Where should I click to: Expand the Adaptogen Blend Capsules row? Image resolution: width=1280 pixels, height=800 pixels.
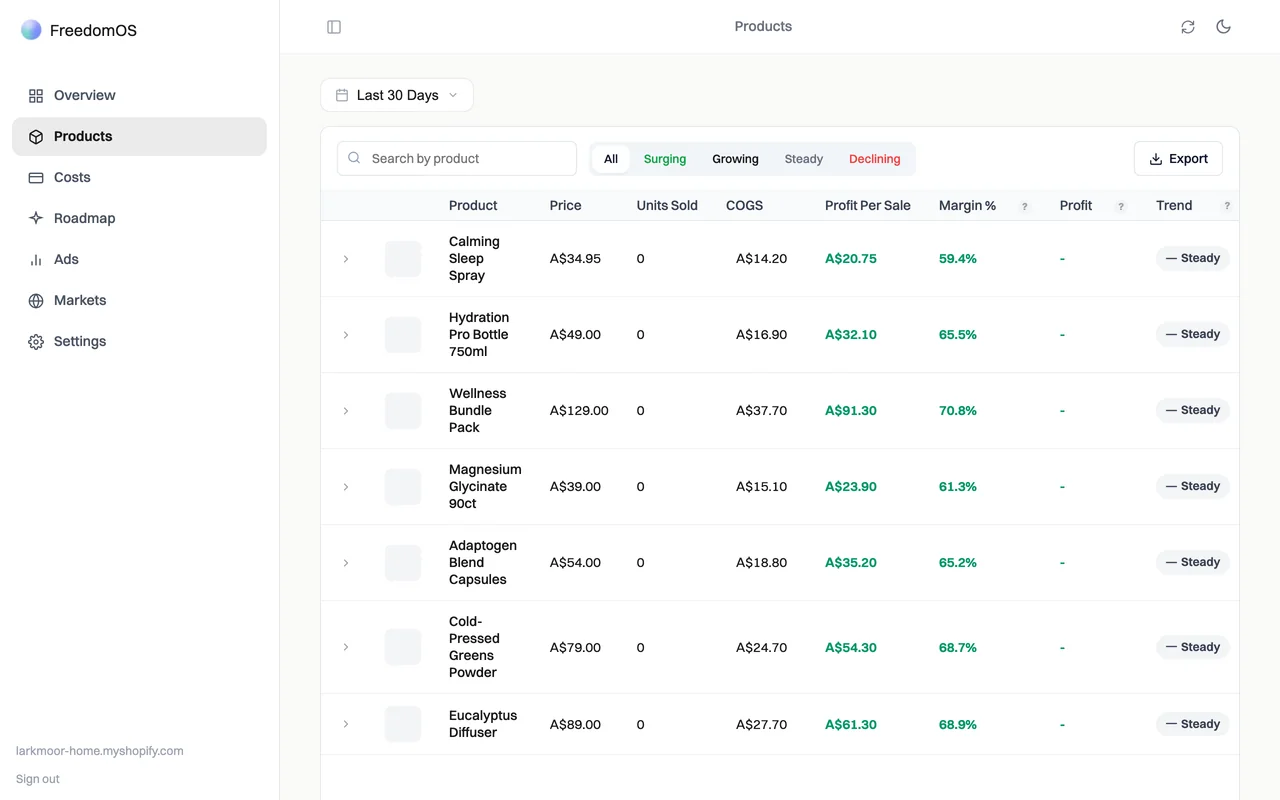(x=346, y=563)
